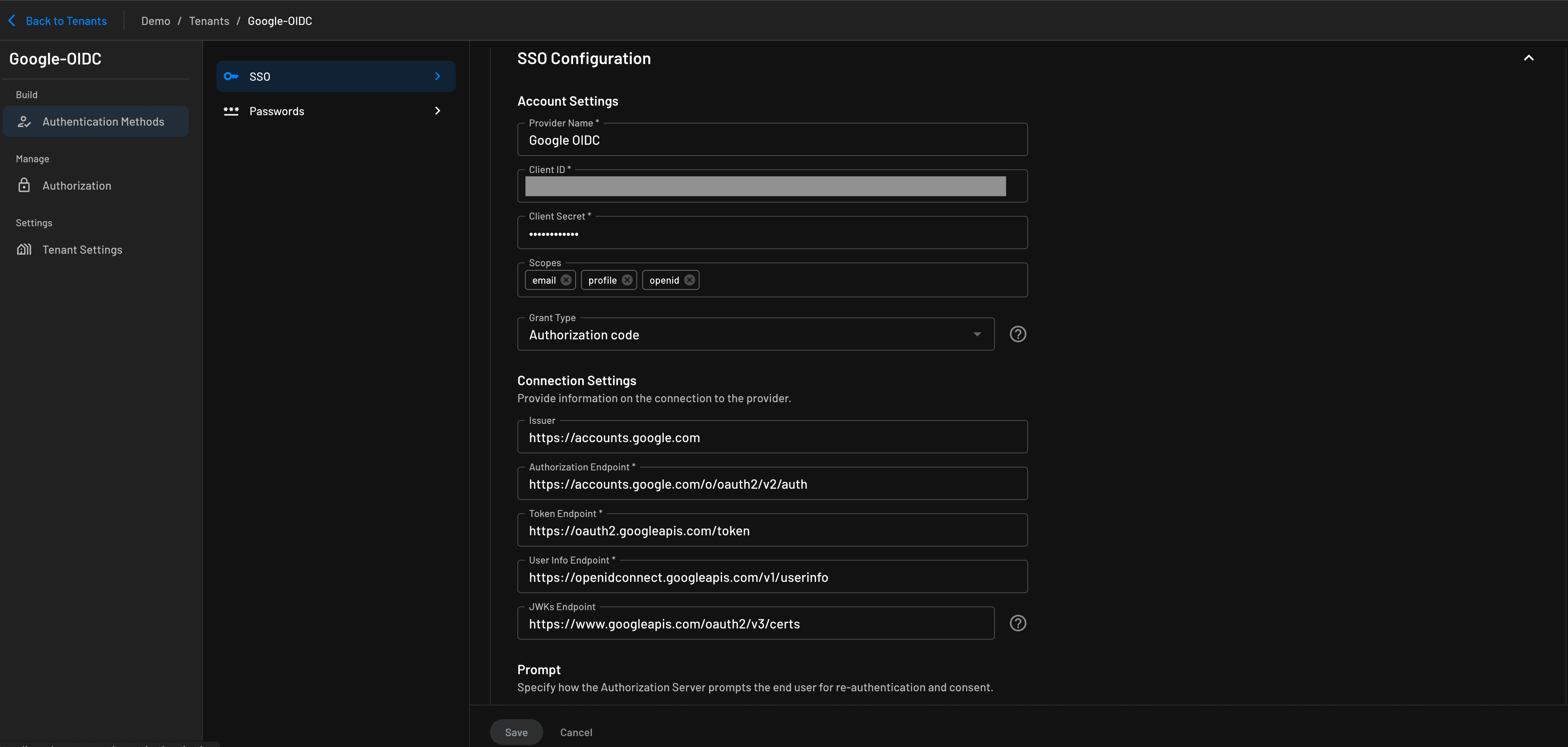Click into the Client Secret field

pyautogui.click(x=772, y=235)
